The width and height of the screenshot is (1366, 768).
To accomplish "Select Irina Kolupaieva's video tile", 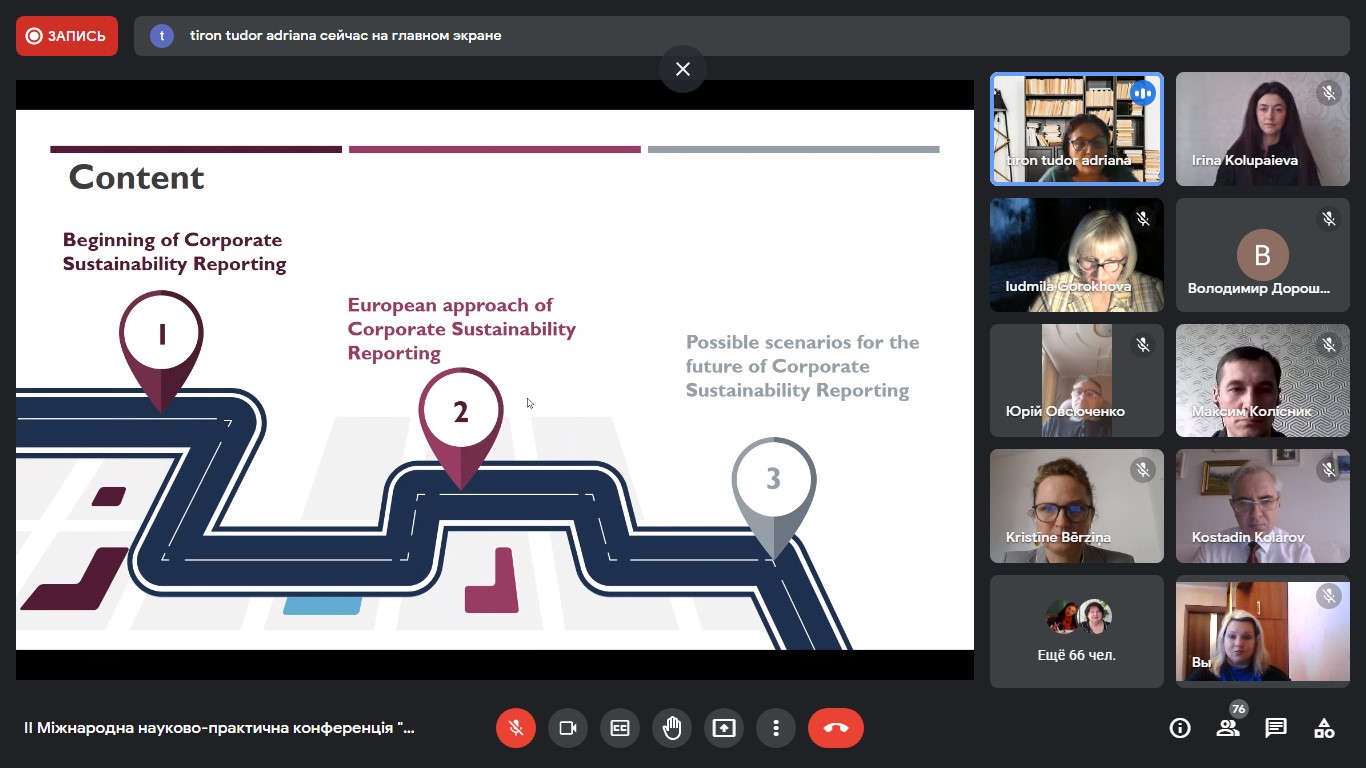I will (x=1262, y=129).
